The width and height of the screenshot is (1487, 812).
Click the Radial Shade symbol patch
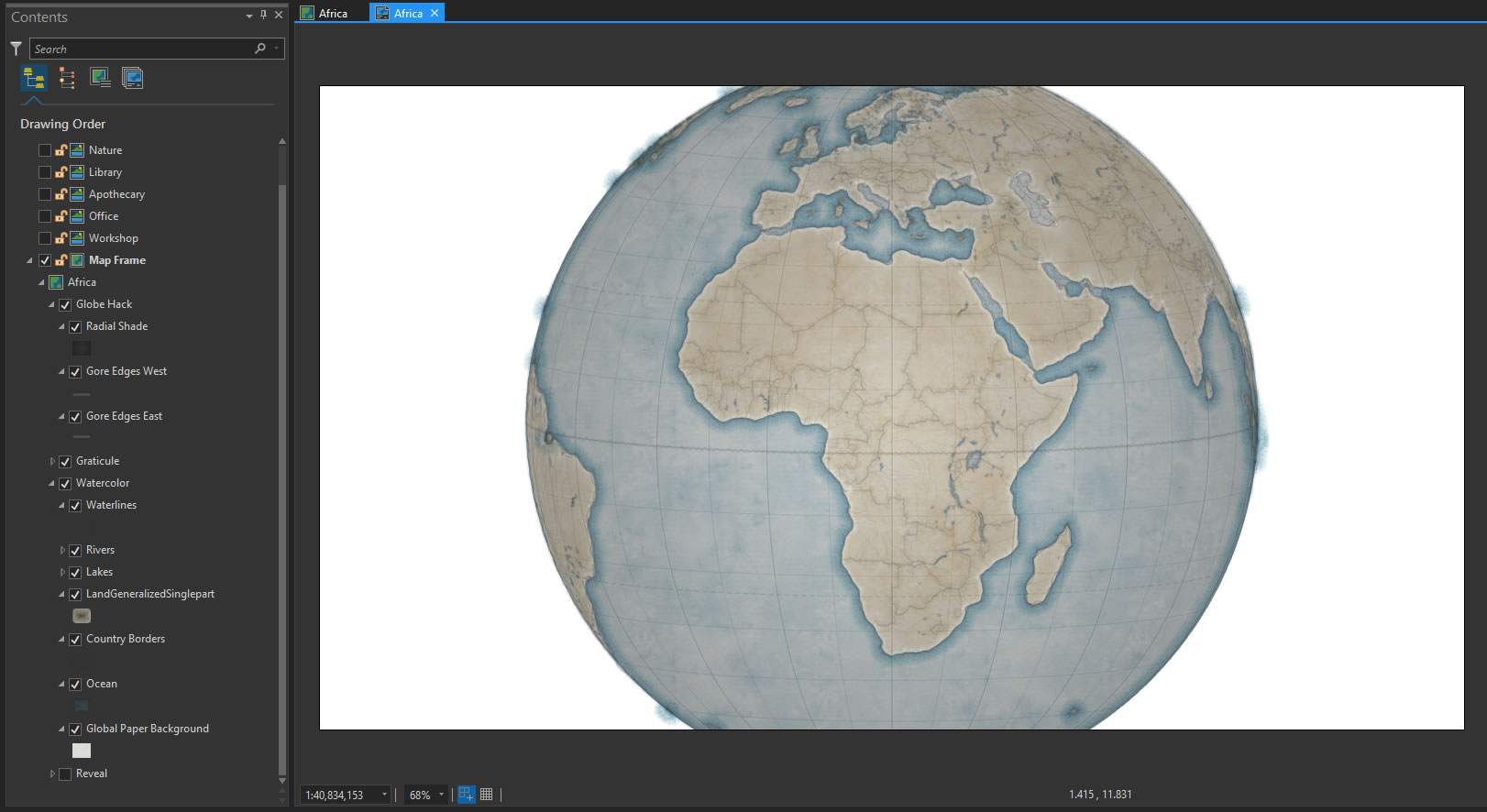click(82, 348)
